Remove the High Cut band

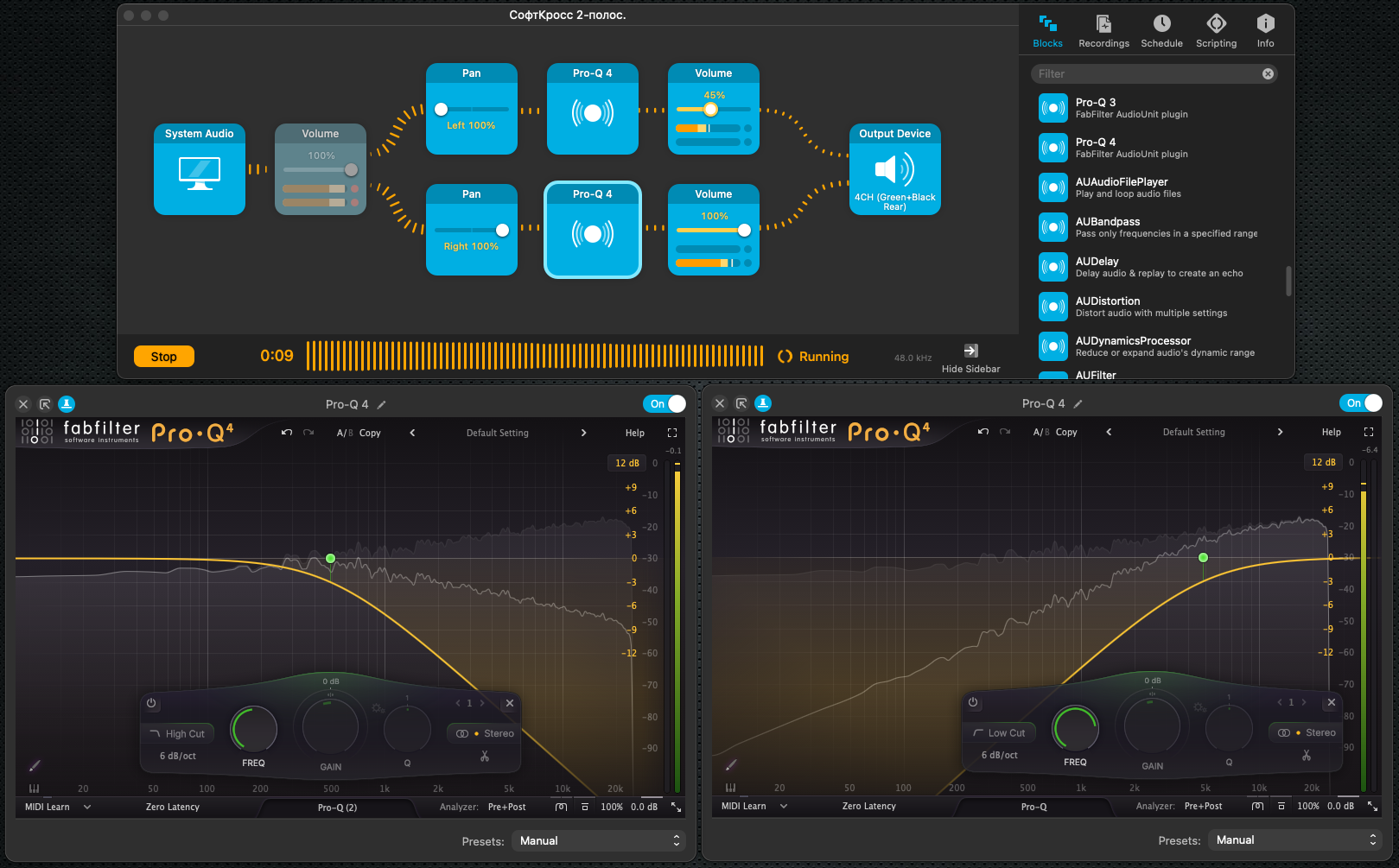click(510, 703)
